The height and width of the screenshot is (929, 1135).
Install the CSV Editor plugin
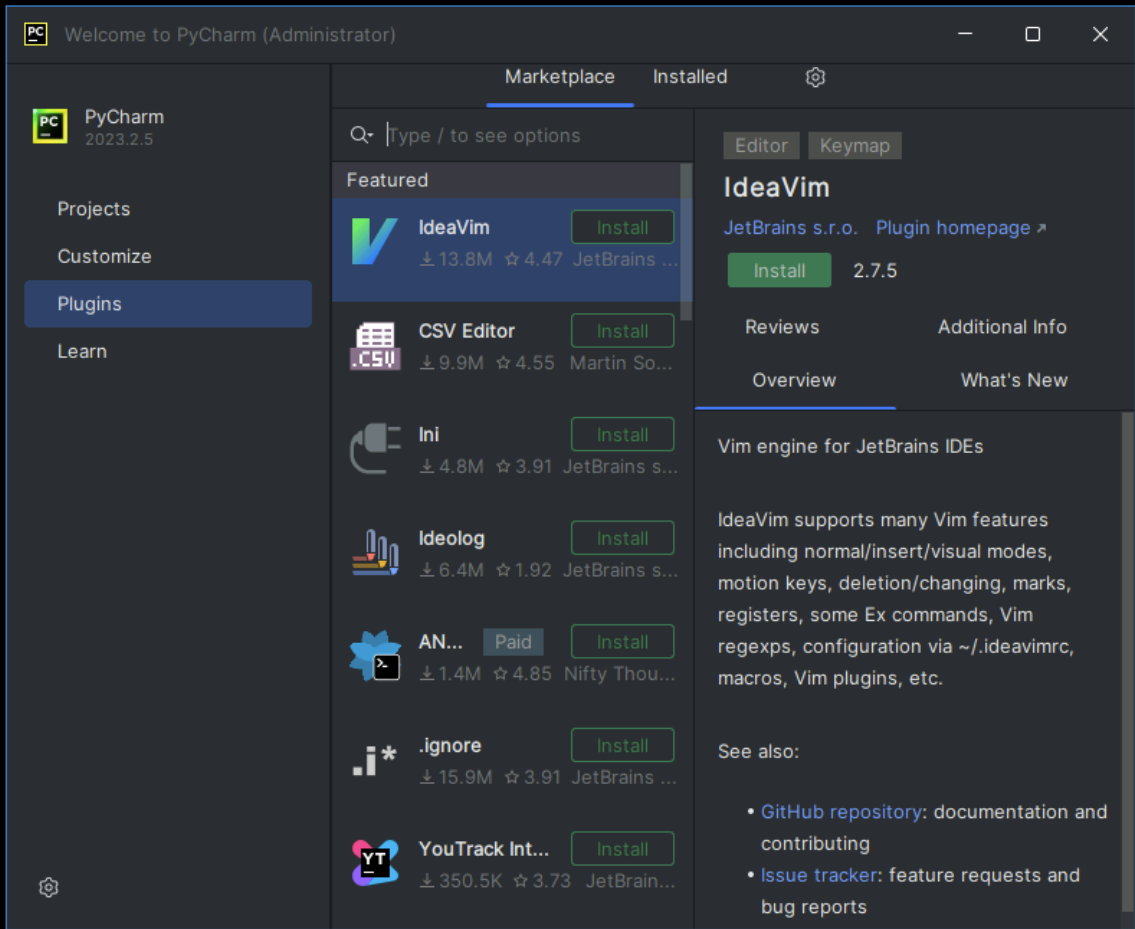coord(623,331)
